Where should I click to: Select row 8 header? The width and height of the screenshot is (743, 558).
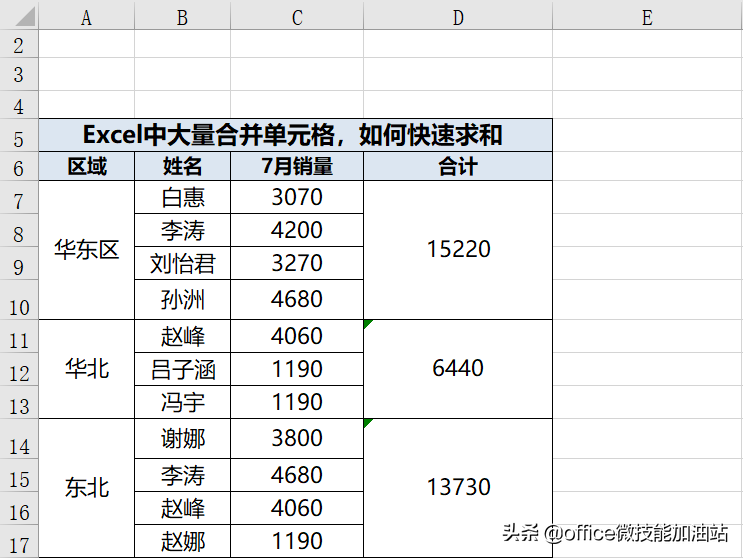[x=19, y=230]
